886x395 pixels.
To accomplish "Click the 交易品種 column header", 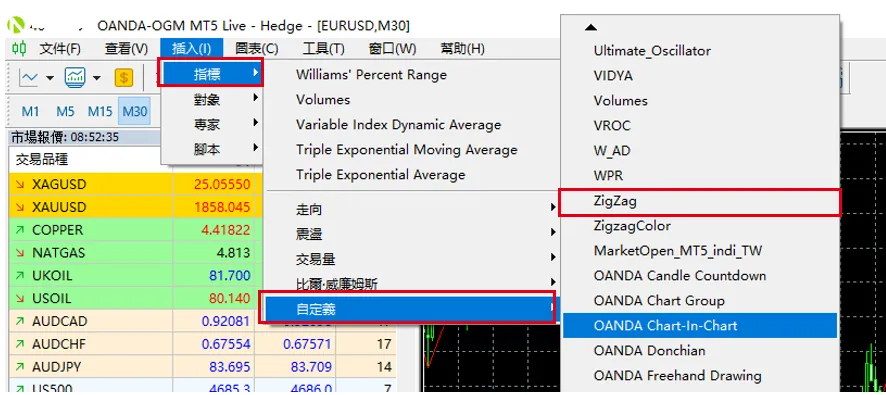I will [x=42, y=160].
